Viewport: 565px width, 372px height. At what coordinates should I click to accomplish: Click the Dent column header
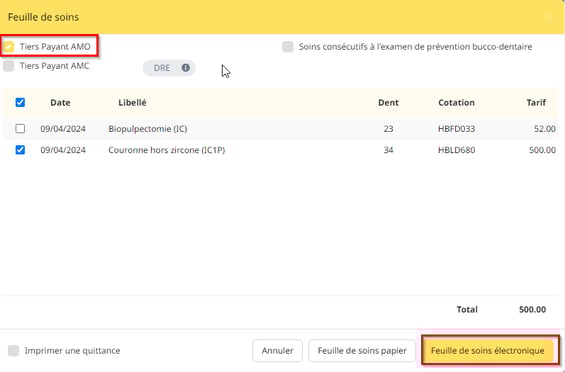388,103
